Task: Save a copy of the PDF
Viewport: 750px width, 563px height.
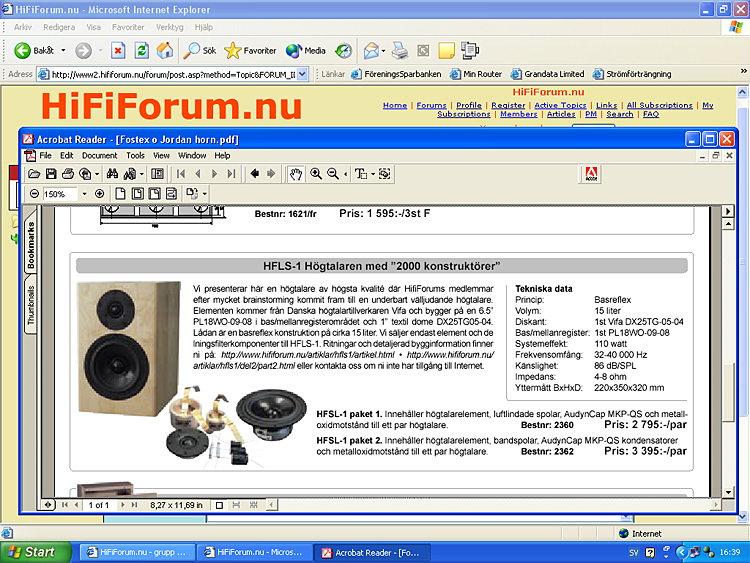Action: point(51,174)
